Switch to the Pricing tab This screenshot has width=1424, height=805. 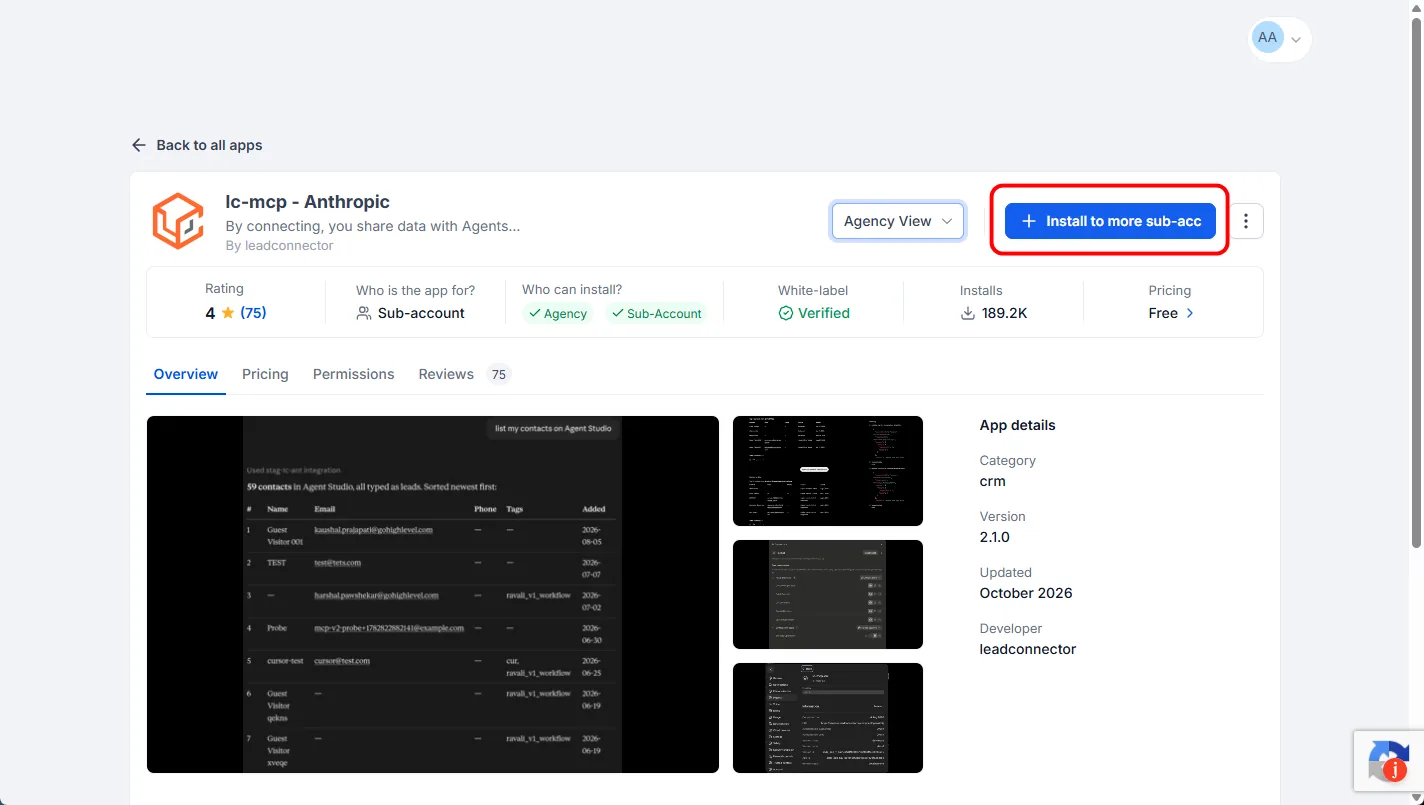coord(265,374)
